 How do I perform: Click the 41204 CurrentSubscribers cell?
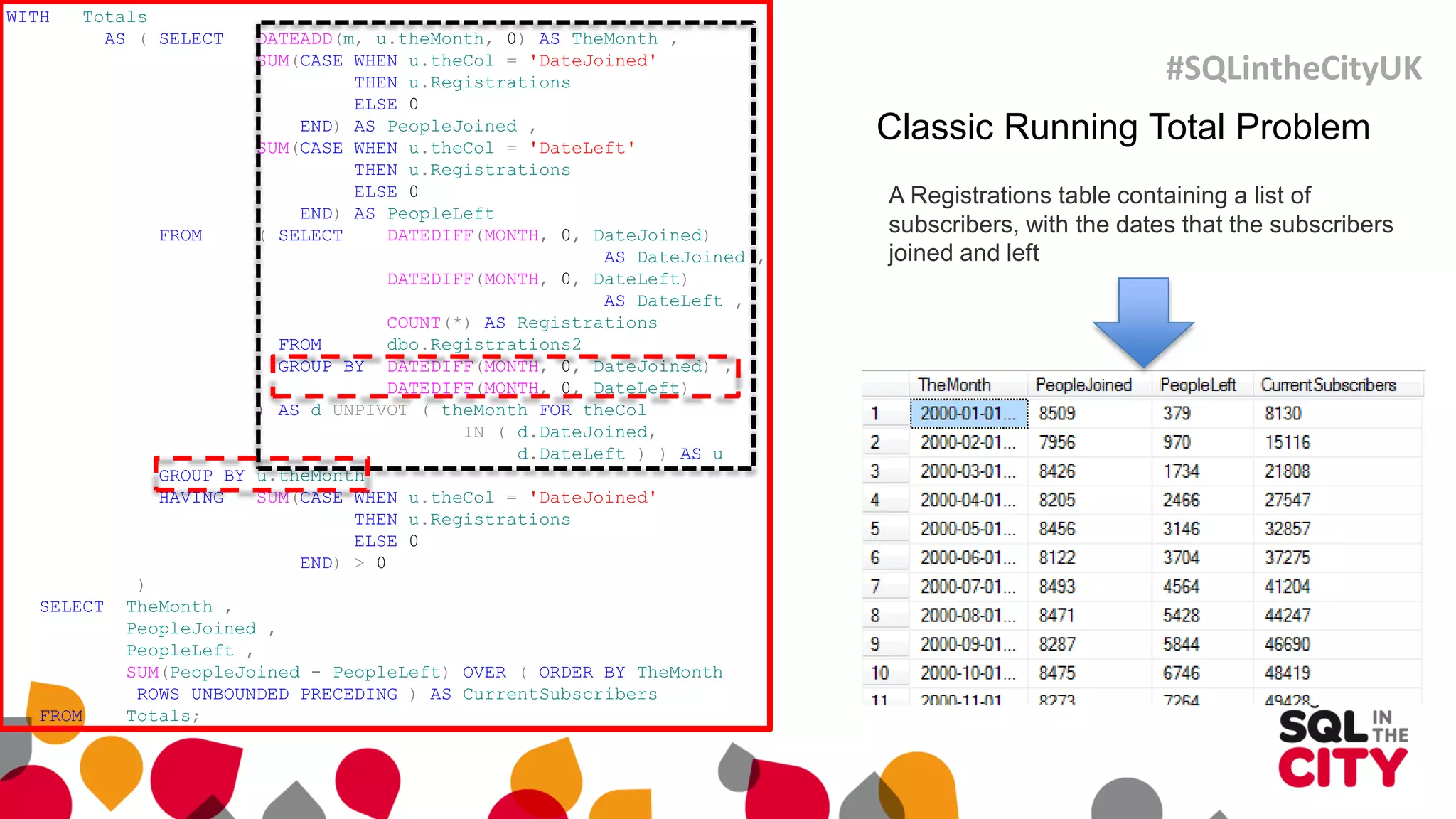(x=1337, y=587)
